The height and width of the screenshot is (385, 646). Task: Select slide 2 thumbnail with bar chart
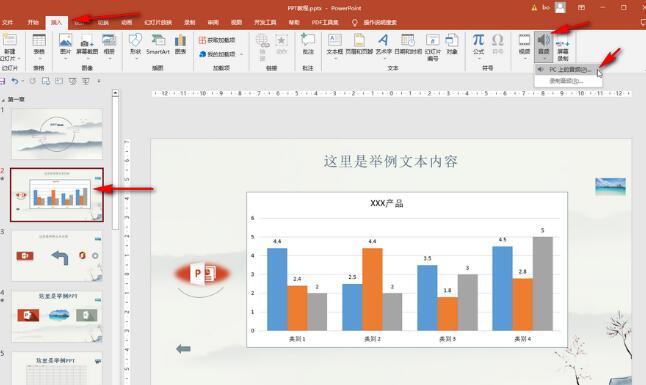coord(57,195)
